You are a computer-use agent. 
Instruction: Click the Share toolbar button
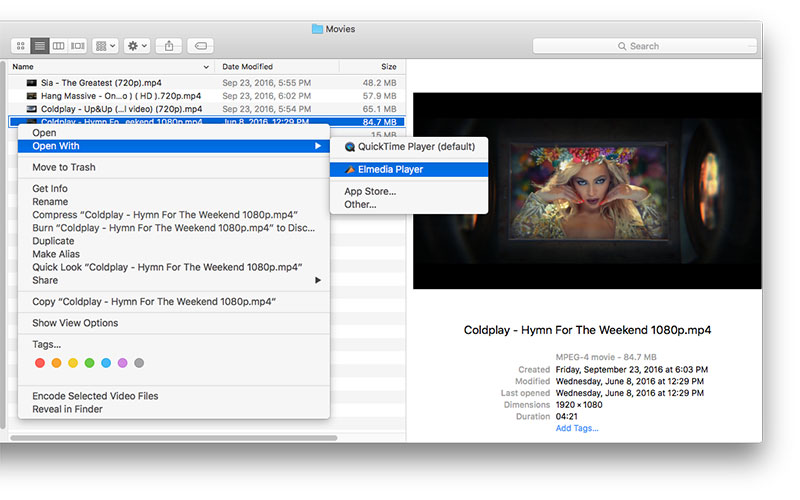pyautogui.click(x=169, y=46)
